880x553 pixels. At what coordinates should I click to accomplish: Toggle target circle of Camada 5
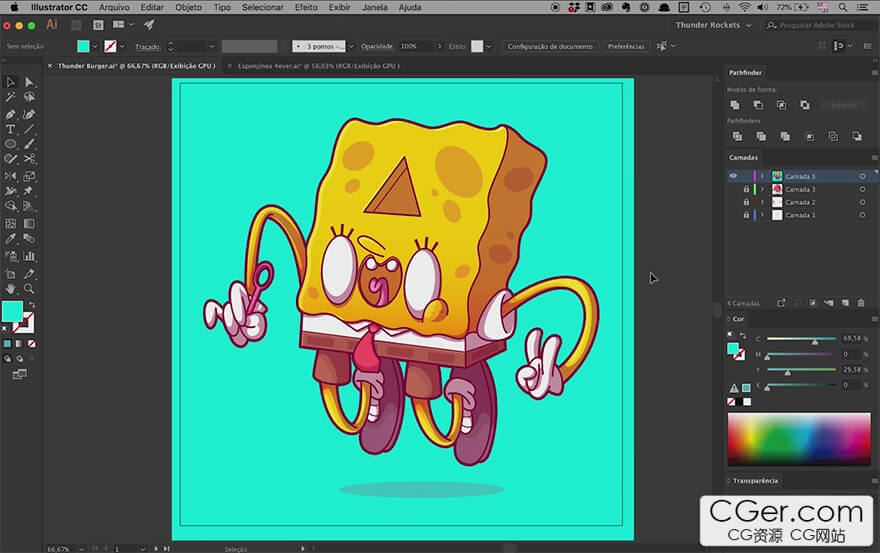(x=863, y=176)
